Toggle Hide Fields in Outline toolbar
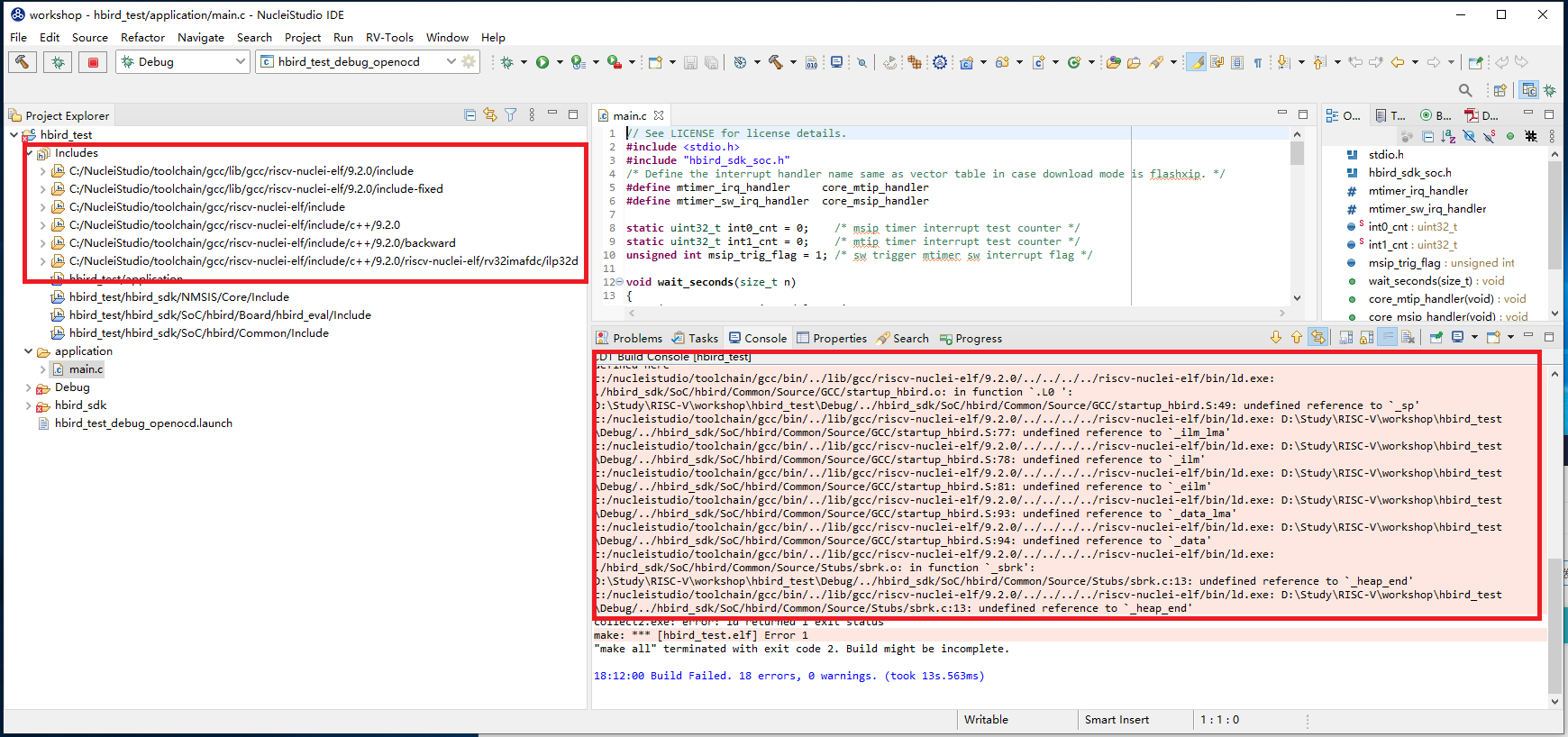 1469,136
